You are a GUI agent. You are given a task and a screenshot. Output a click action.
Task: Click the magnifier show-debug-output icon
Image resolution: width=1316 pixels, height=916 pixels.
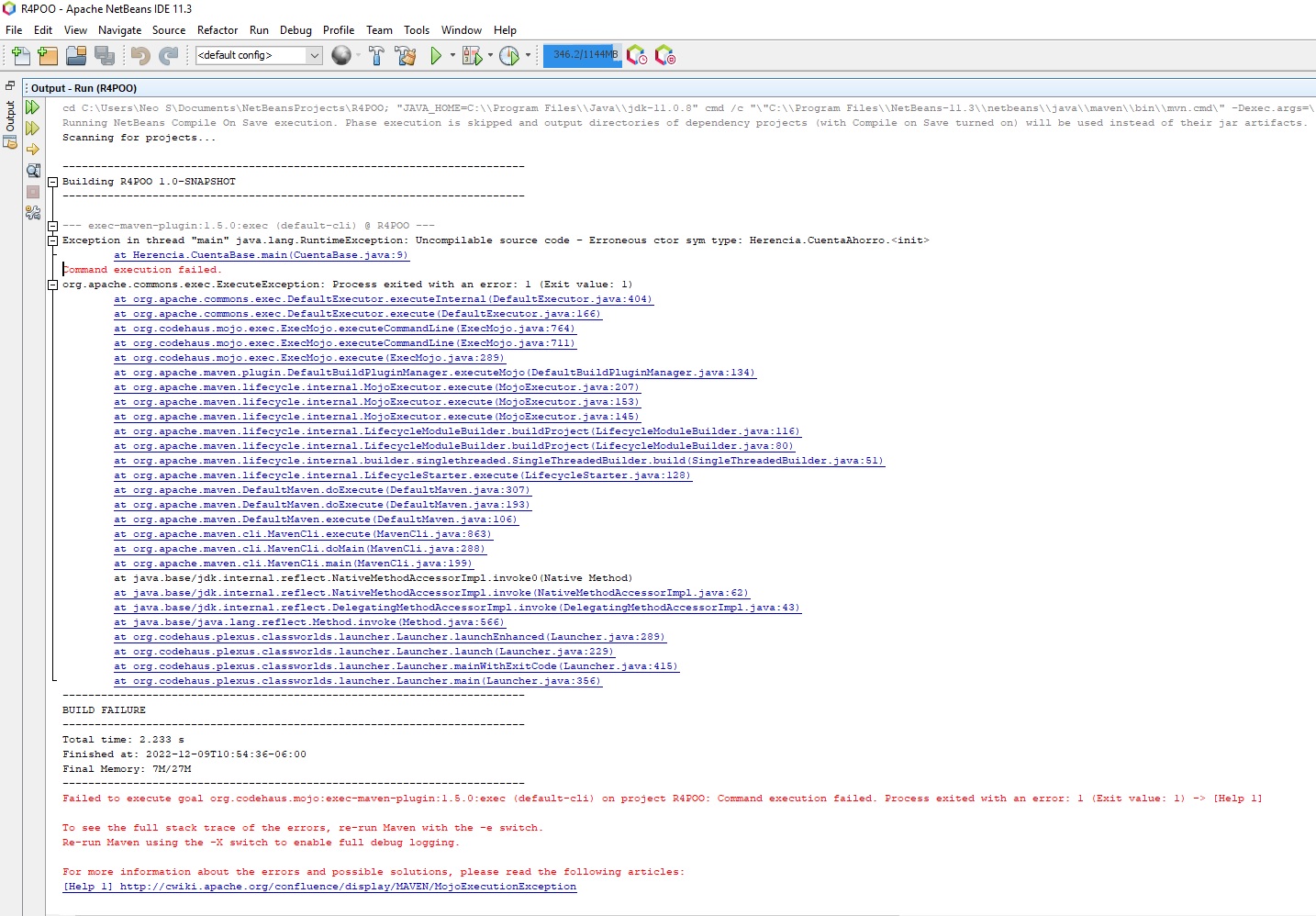click(33, 171)
